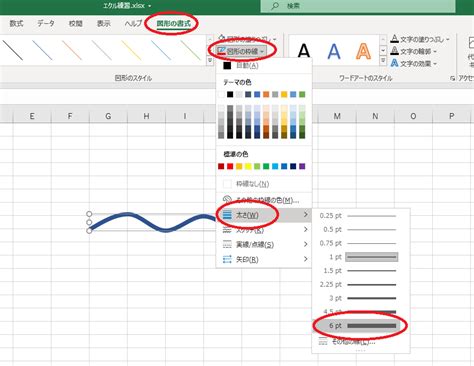Click the 文字の効果 text effects icon
This screenshot has height=366, width=474.
[394, 63]
